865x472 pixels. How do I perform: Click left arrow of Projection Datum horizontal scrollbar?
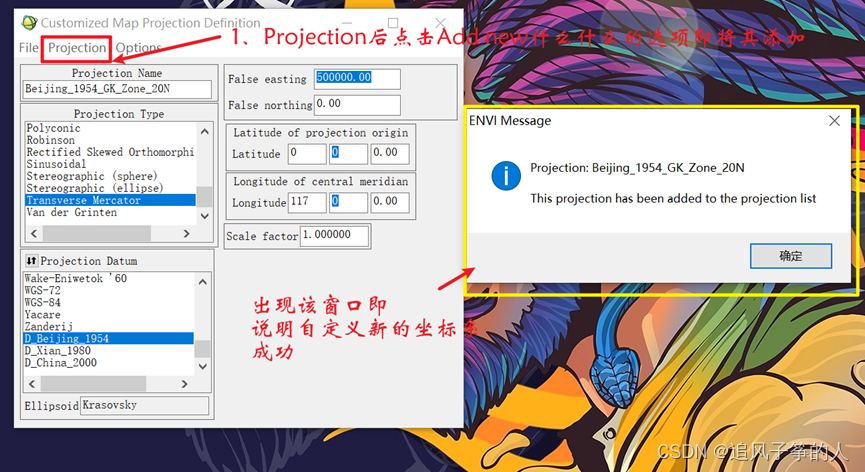point(32,384)
